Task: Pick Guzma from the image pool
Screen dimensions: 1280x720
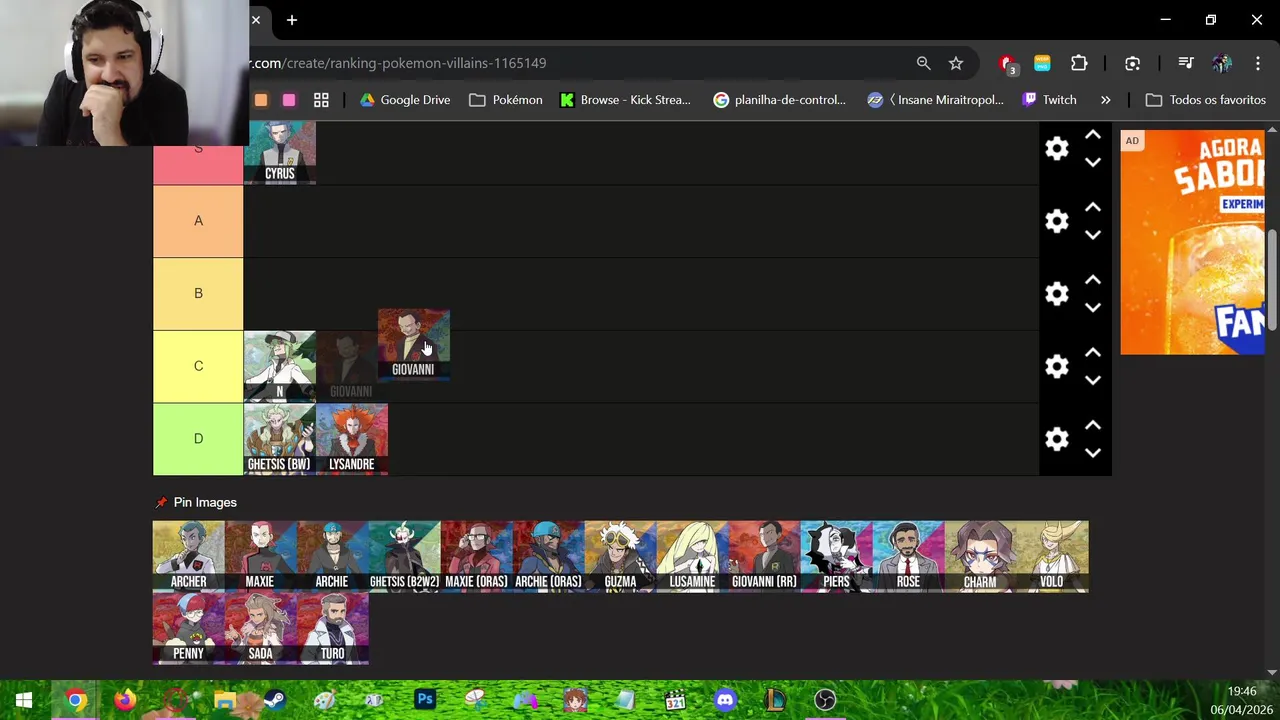Action: tap(620, 556)
